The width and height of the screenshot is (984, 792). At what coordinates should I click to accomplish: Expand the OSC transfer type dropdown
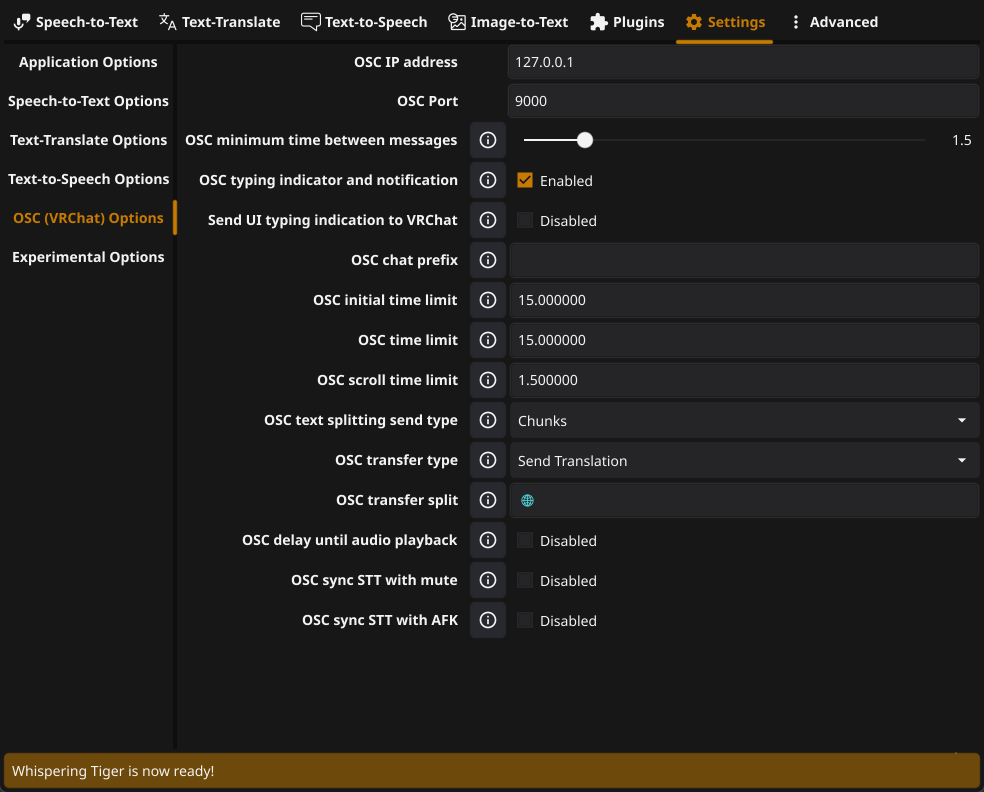click(x=743, y=460)
